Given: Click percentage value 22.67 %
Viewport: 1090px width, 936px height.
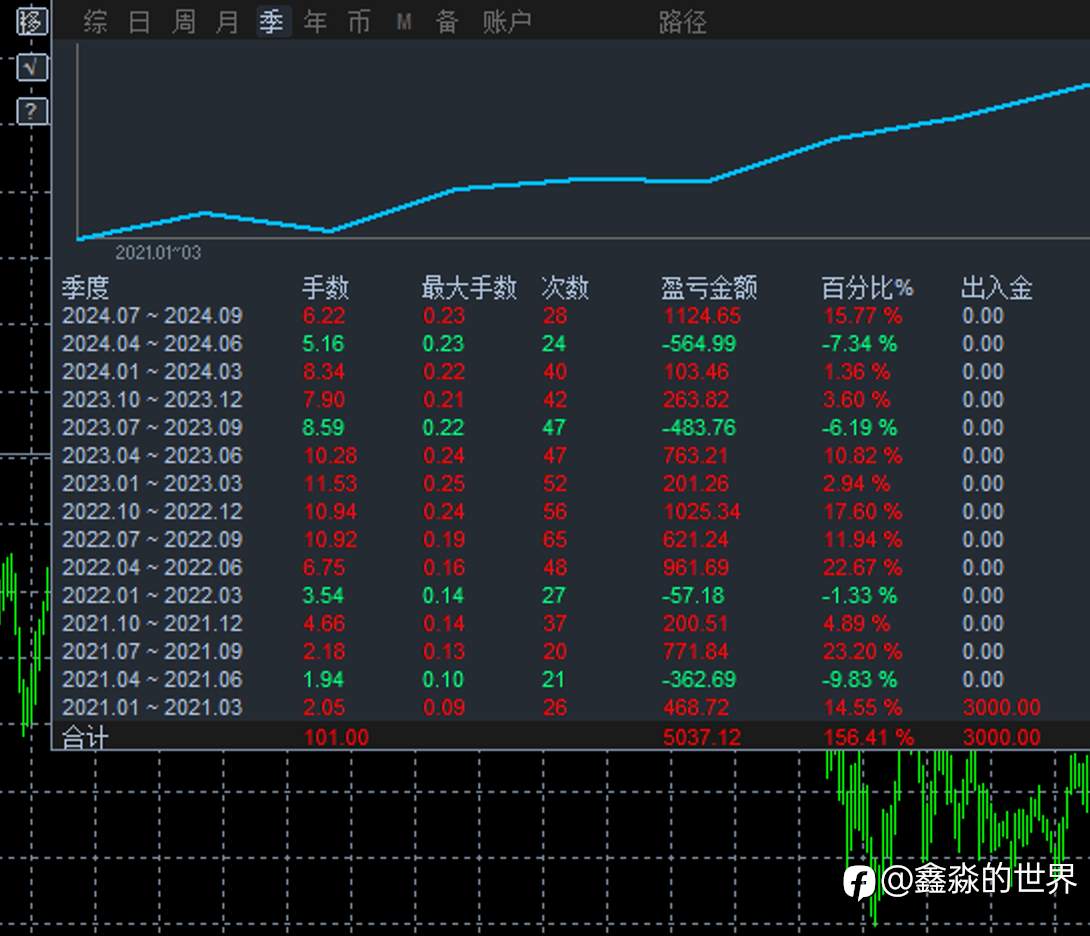Looking at the screenshot, I should [x=863, y=567].
